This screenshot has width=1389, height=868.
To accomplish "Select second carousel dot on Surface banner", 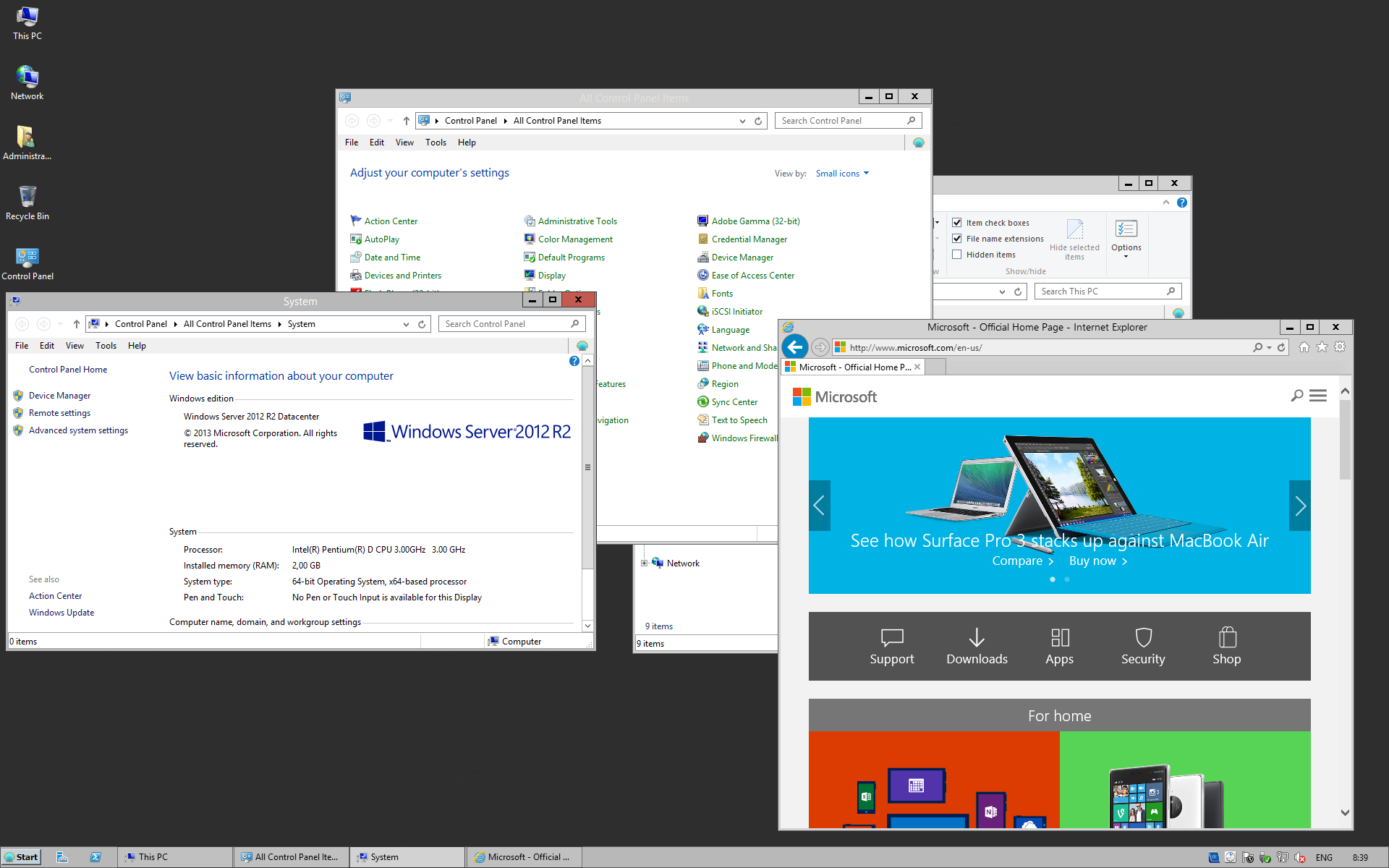I will pyautogui.click(x=1067, y=579).
